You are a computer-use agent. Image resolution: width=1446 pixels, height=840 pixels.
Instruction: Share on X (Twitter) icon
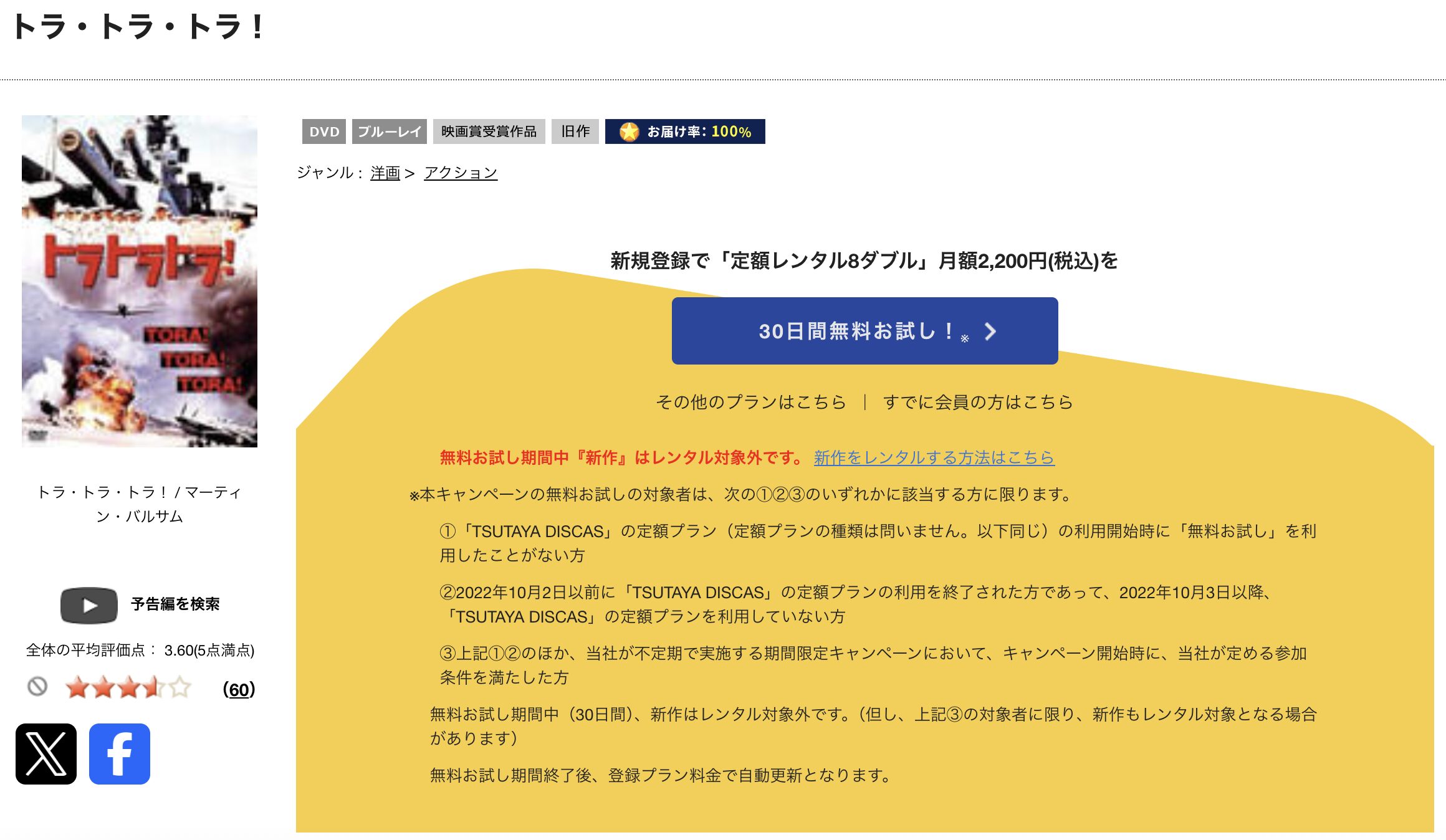pyautogui.click(x=46, y=754)
